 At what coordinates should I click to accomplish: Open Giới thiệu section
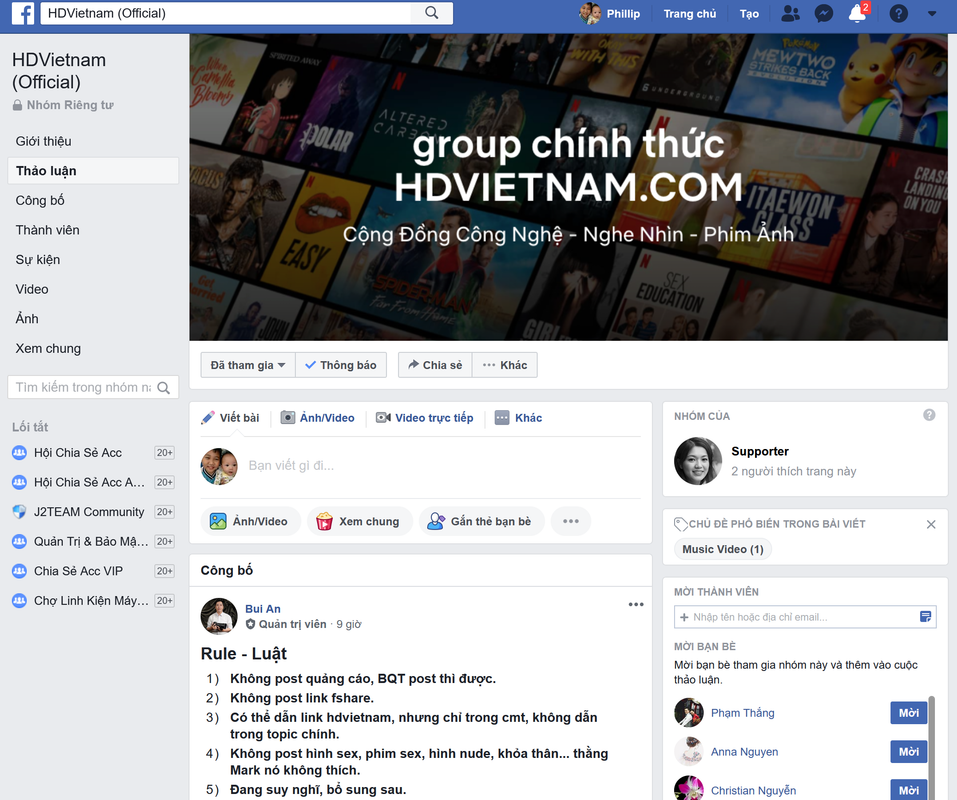point(43,141)
